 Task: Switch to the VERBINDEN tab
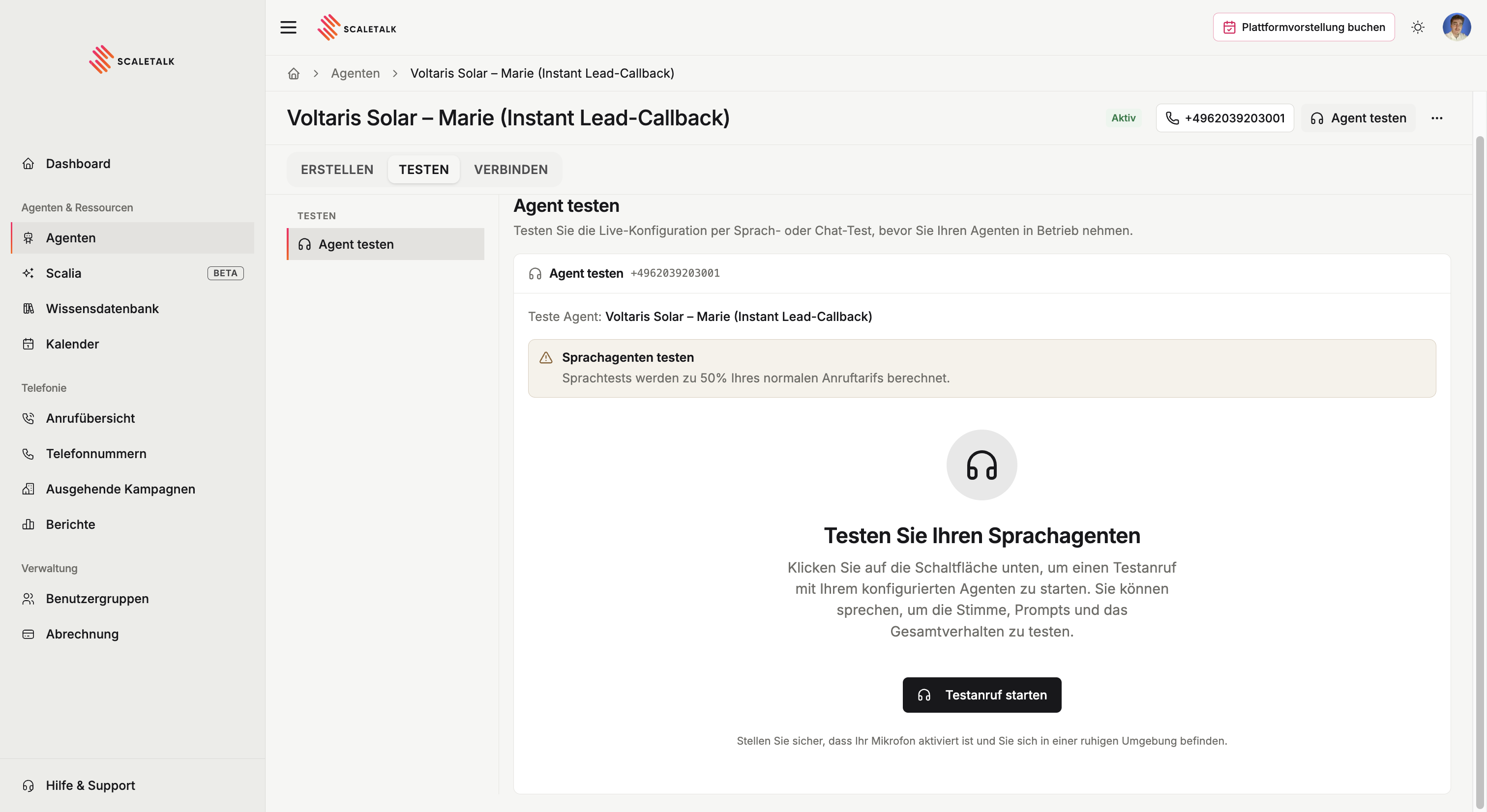click(x=511, y=169)
